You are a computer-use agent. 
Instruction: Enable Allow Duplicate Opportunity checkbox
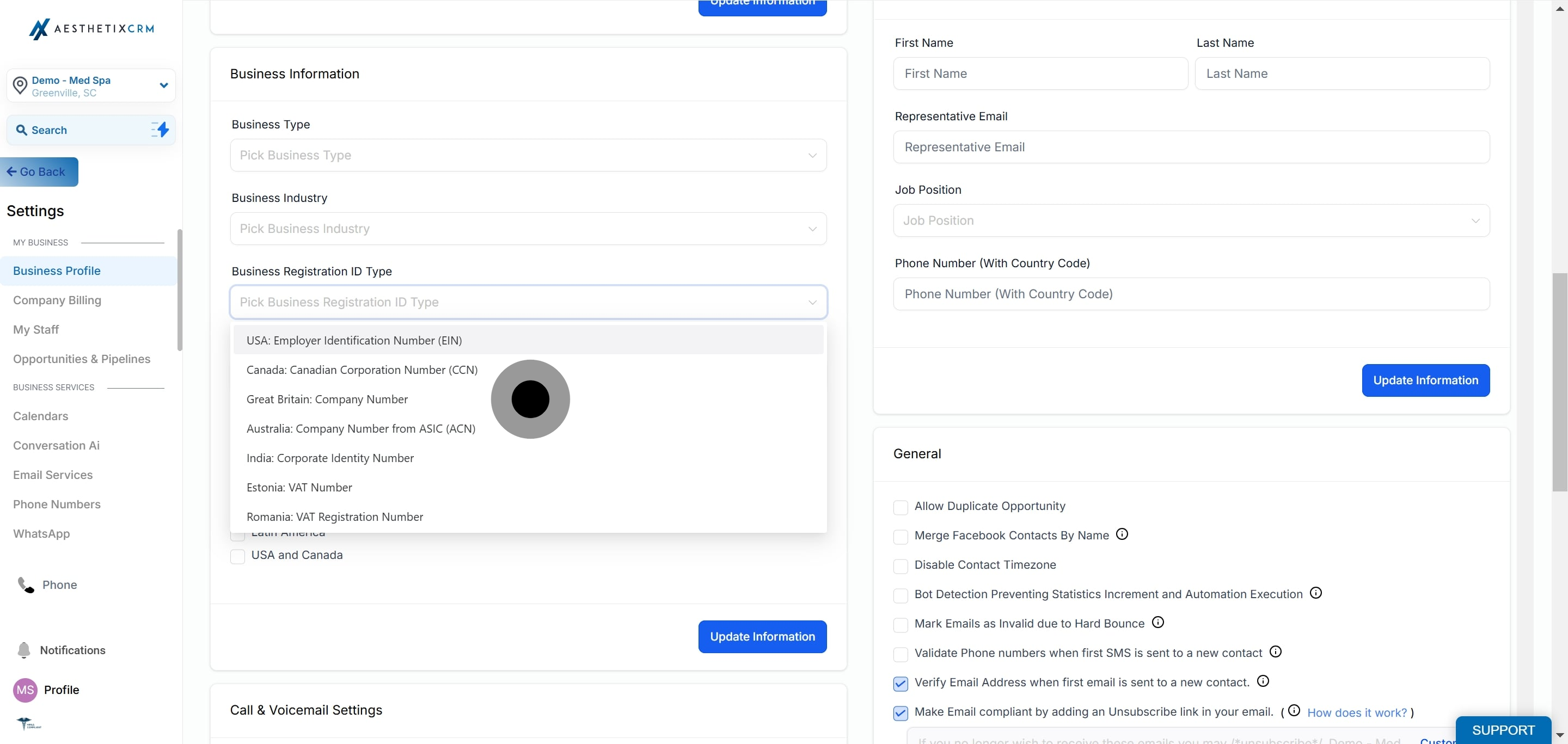click(901, 507)
